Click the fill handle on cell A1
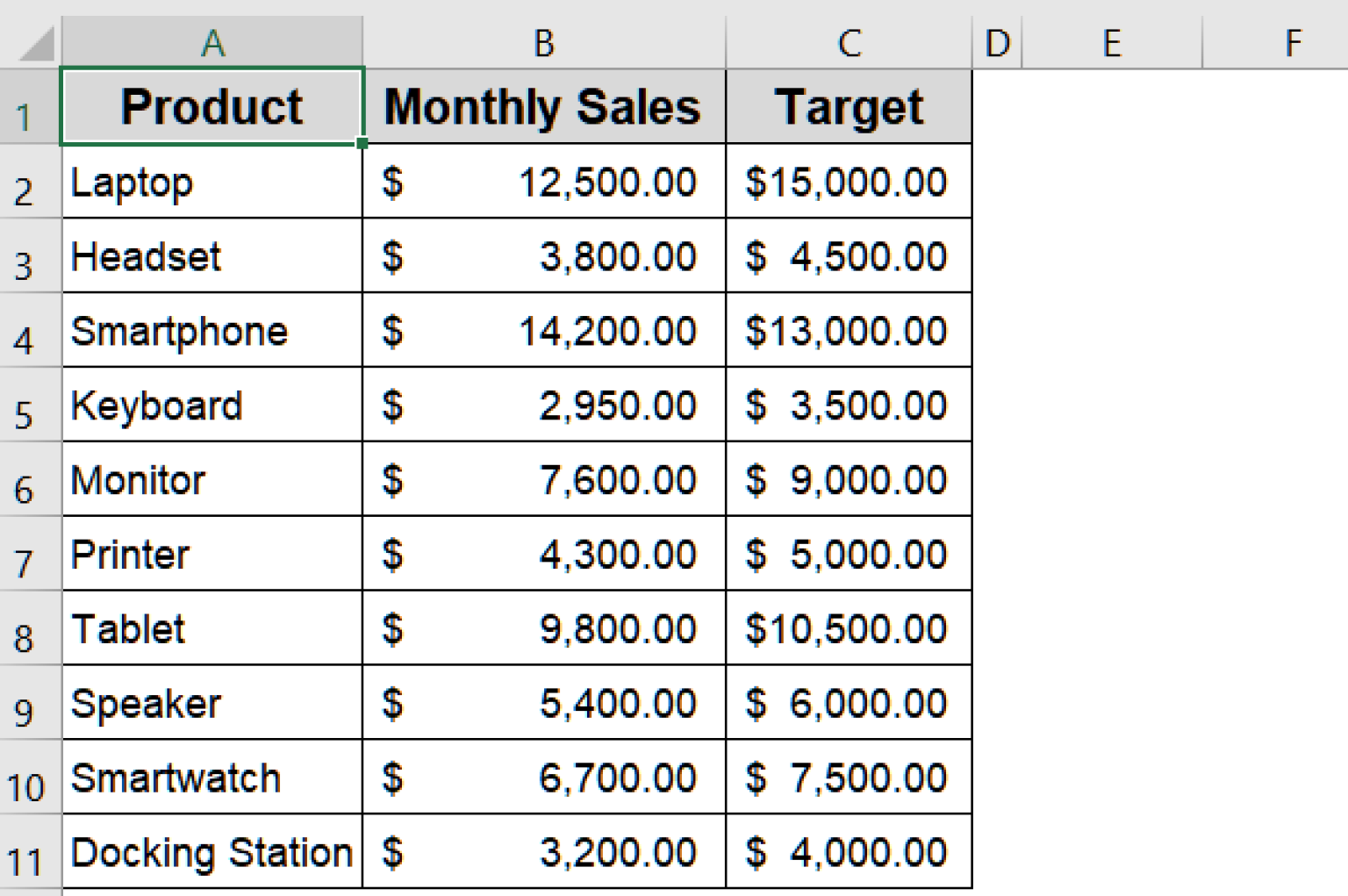Image resolution: width=1348 pixels, height=896 pixels. (362, 140)
